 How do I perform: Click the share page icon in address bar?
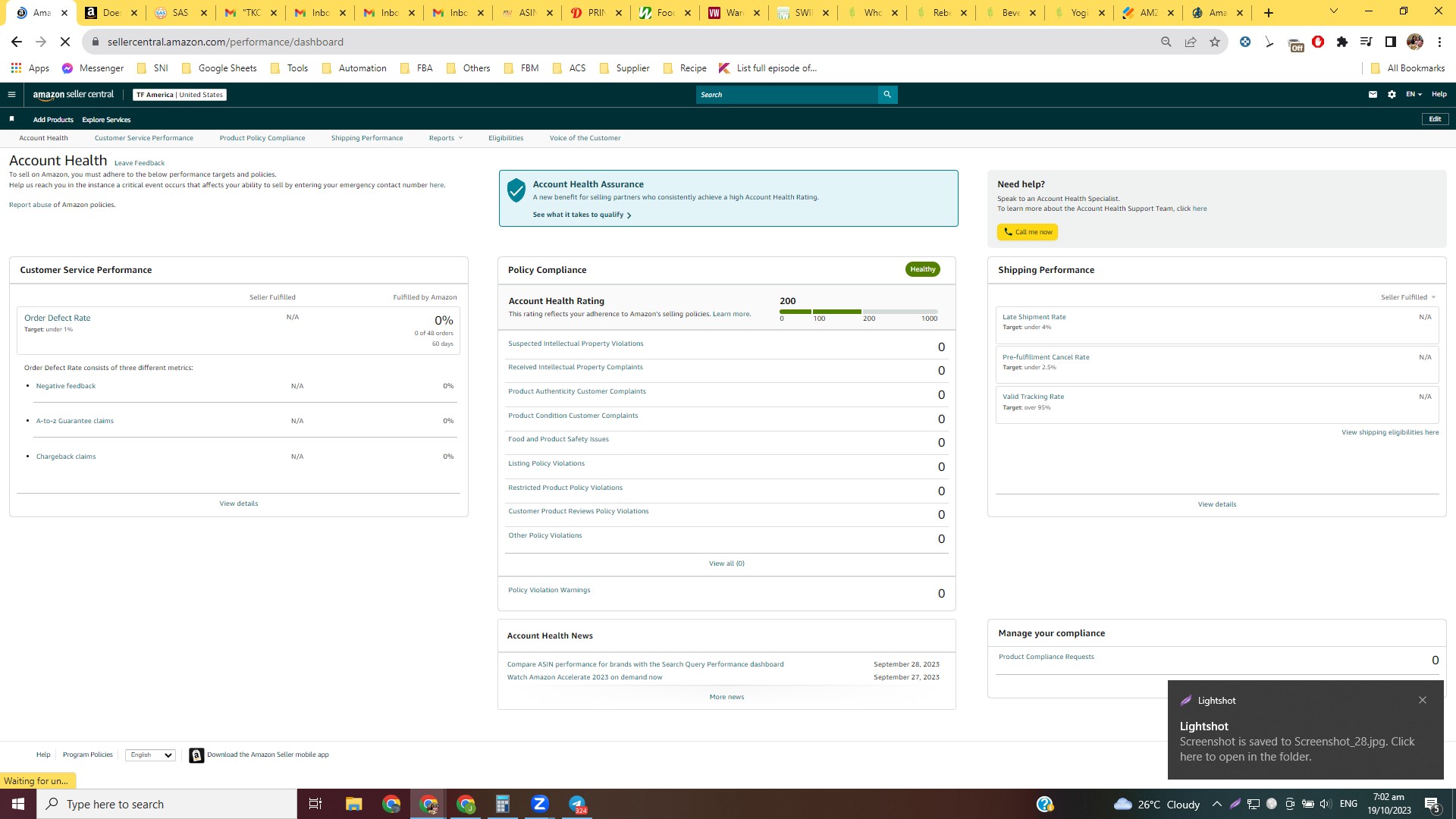(1191, 42)
